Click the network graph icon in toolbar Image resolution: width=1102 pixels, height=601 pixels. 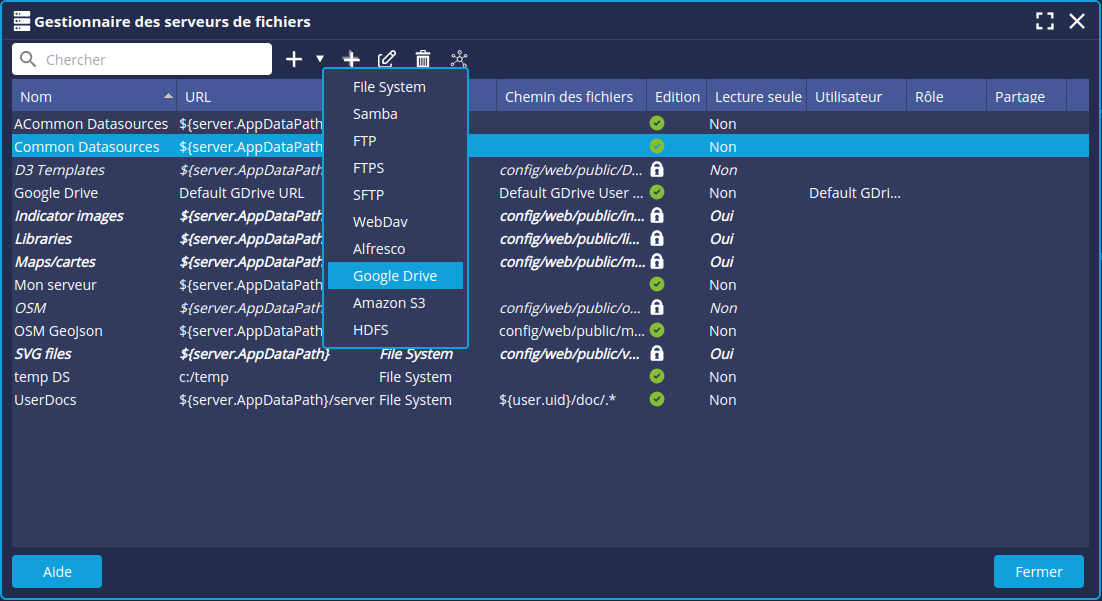coord(459,59)
